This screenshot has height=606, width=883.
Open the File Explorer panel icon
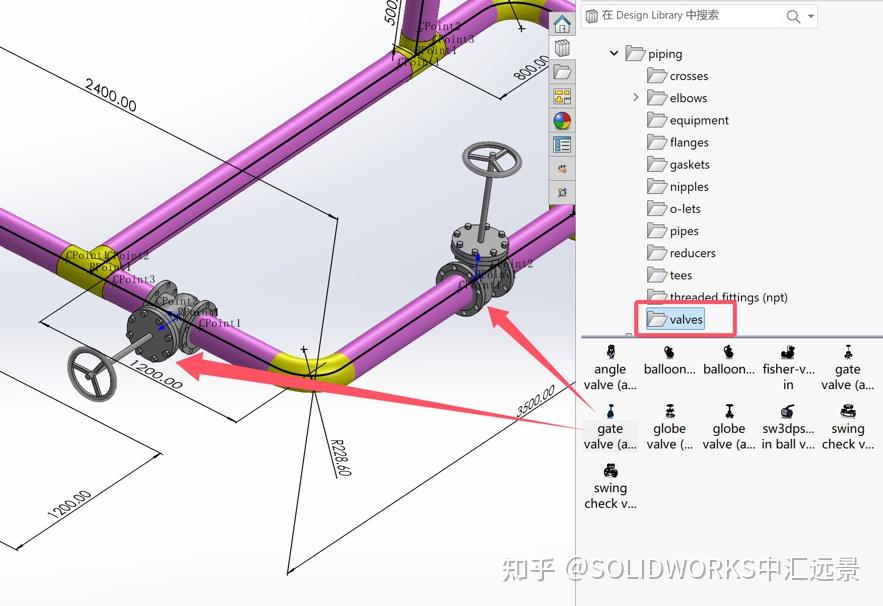point(562,70)
